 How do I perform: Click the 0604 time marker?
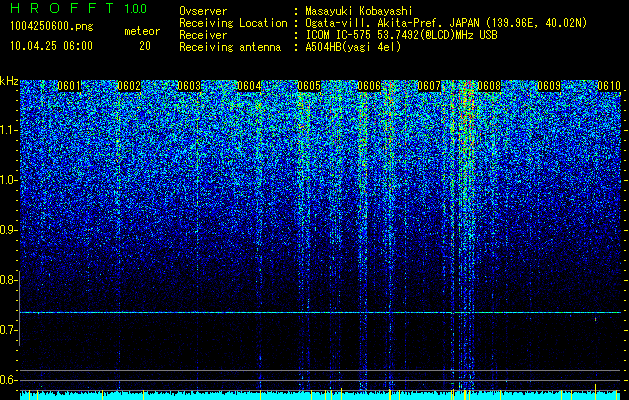(x=249, y=86)
